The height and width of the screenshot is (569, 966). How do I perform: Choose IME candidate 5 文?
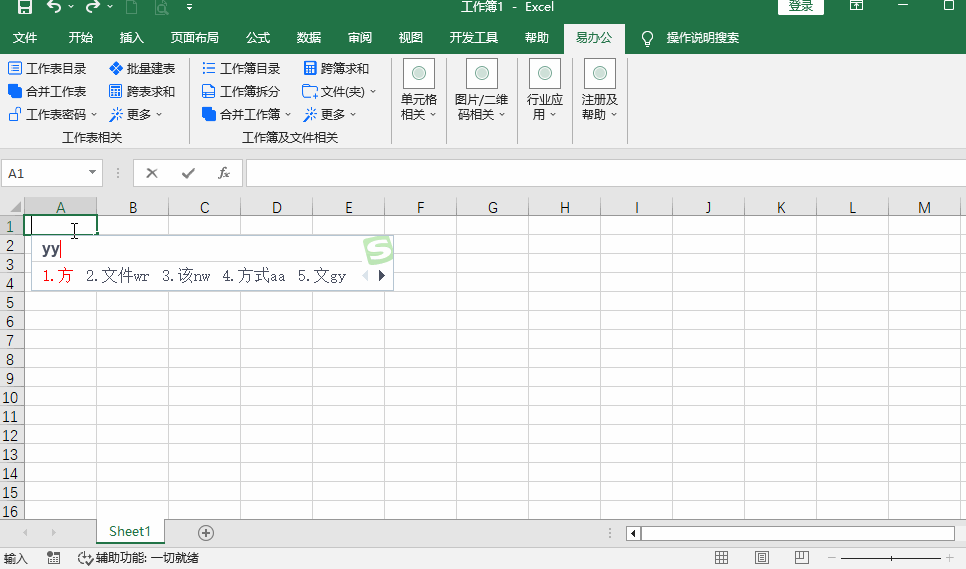click(322, 276)
